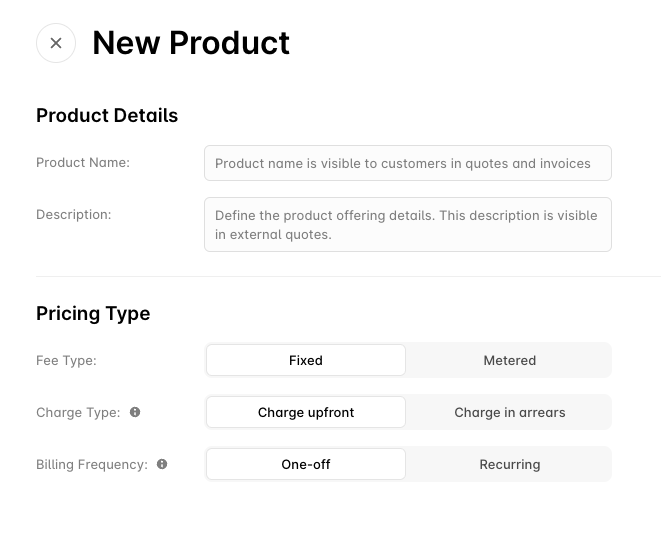Open Billing Frequency info tooltip icon
The image size is (661, 548).
point(162,464)
